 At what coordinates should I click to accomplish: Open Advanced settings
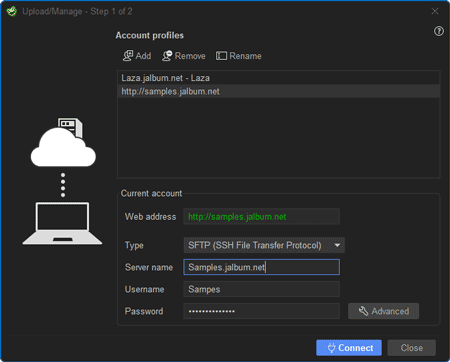click(x=383, y=311)
